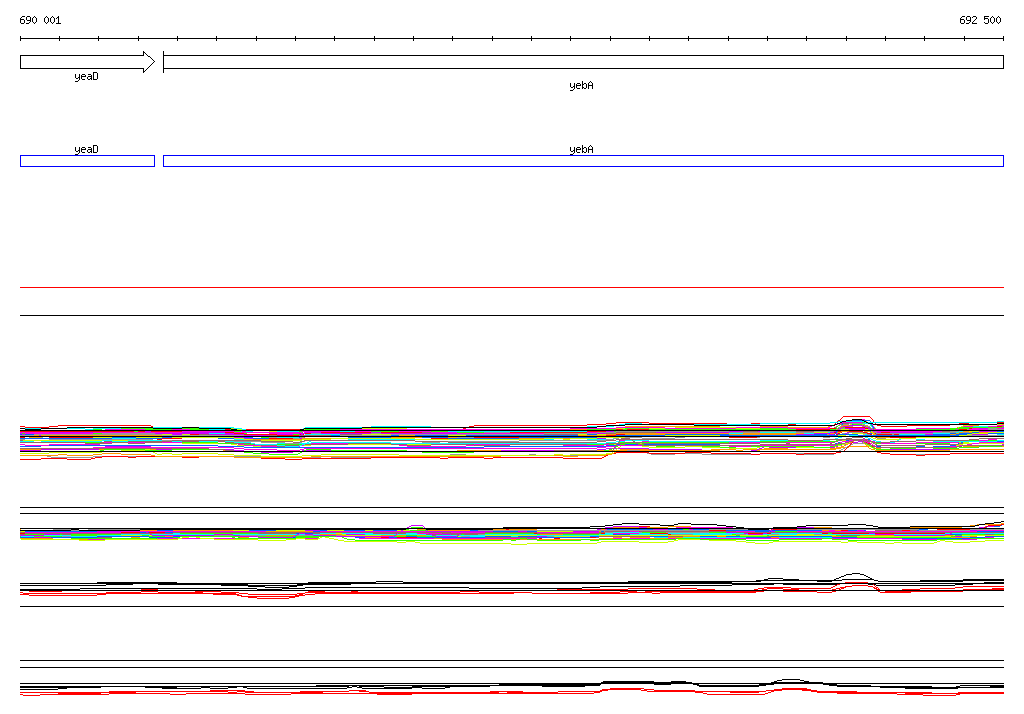Select the long black yebA gene bar
Viewport: 1024px width, 714px height.
click(x=582, y=62)
